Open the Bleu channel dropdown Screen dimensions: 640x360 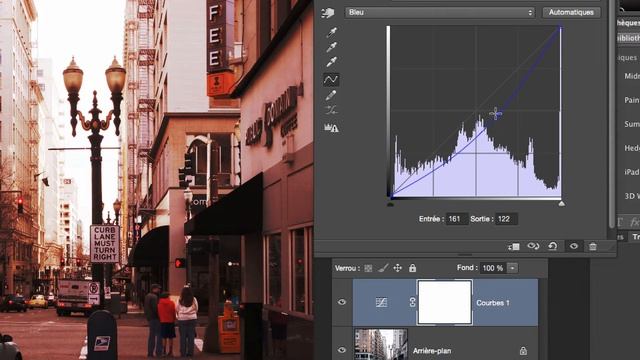click(x=440, y=12)
